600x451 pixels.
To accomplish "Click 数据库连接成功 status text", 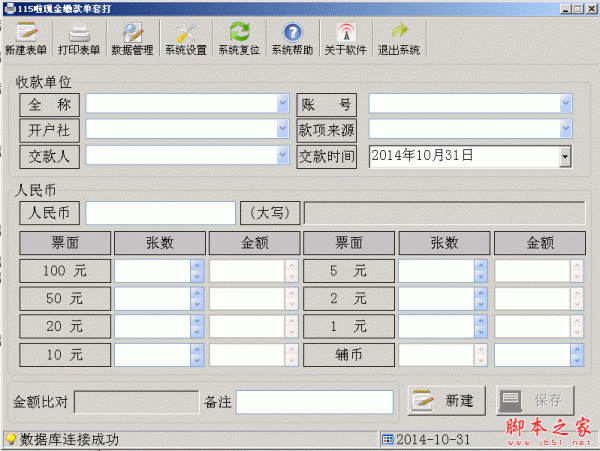I will (69, 440).
